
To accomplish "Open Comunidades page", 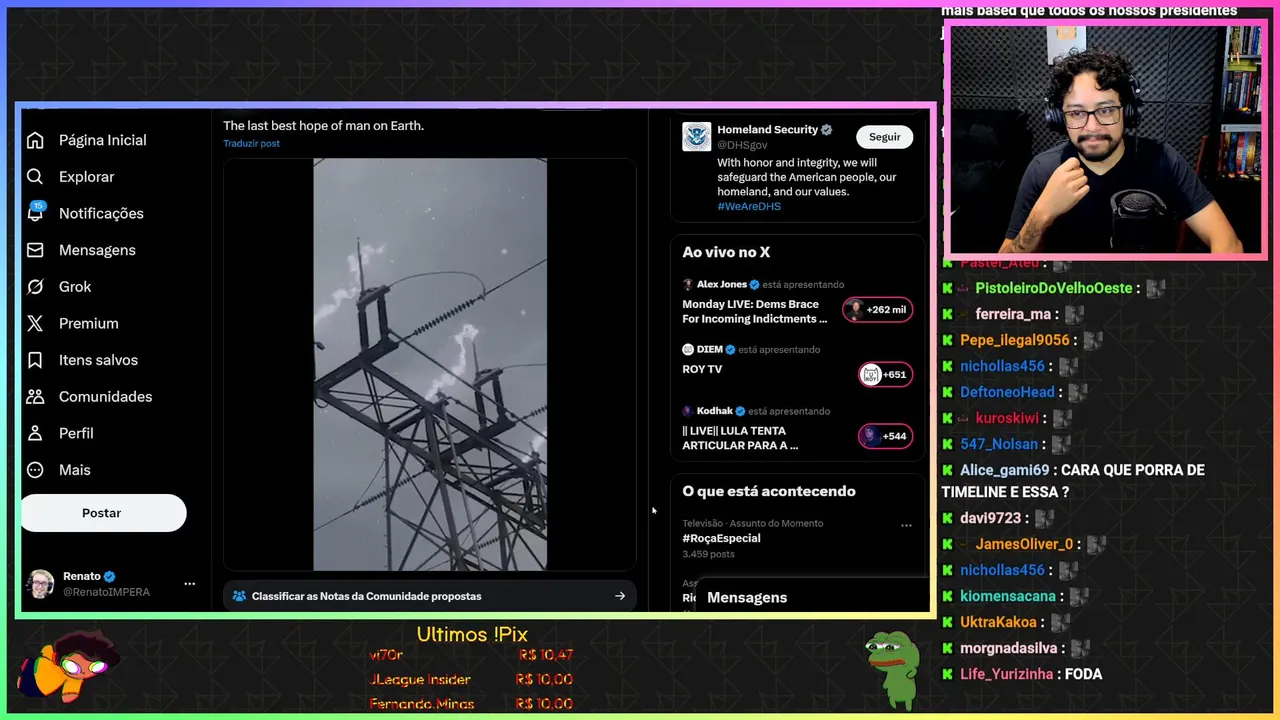I will coord(105,397).
